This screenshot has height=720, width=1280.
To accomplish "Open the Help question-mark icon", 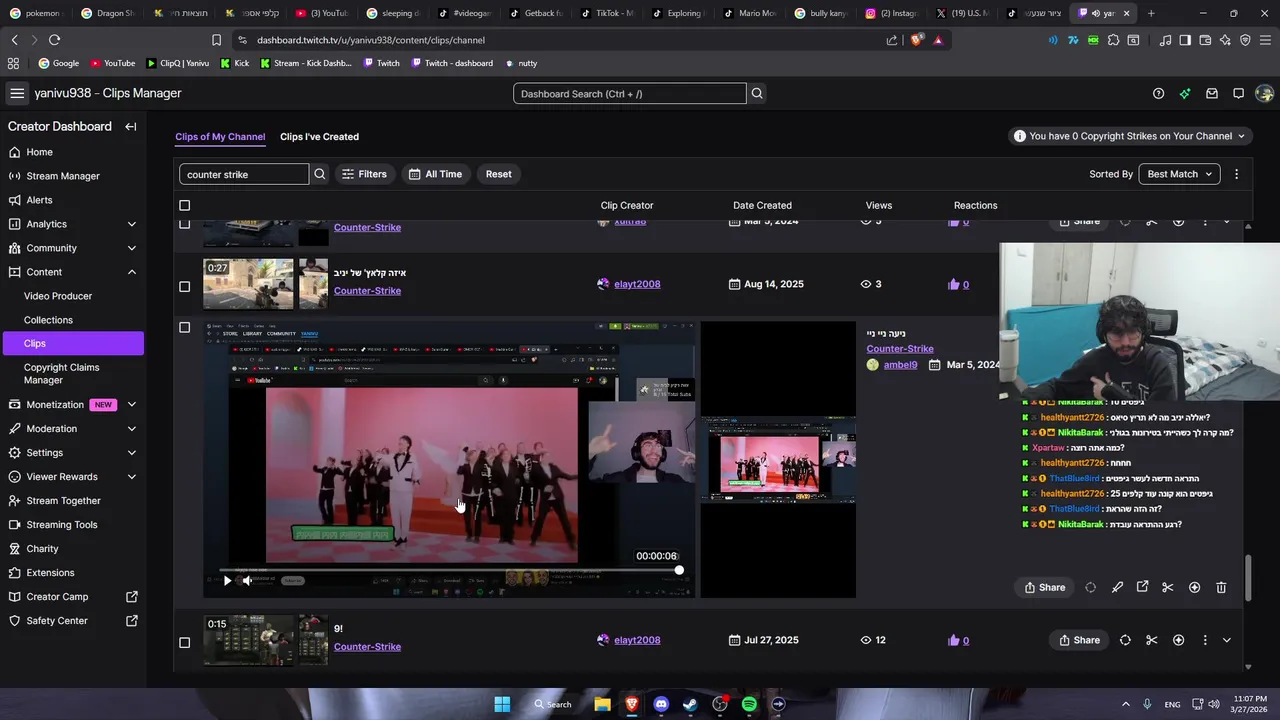I will pyautogui.click(x=1158, y=93).
